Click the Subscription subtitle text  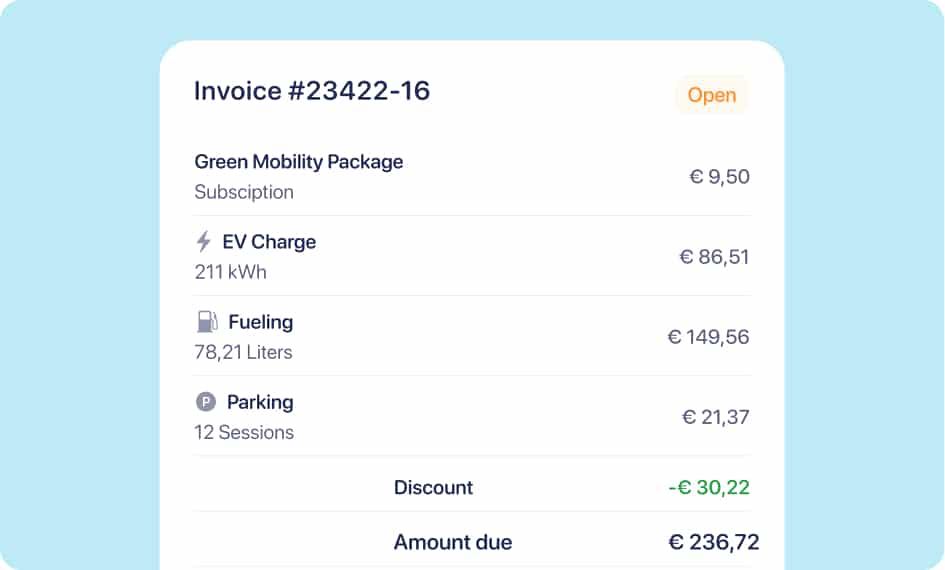[x=244, y=192]
